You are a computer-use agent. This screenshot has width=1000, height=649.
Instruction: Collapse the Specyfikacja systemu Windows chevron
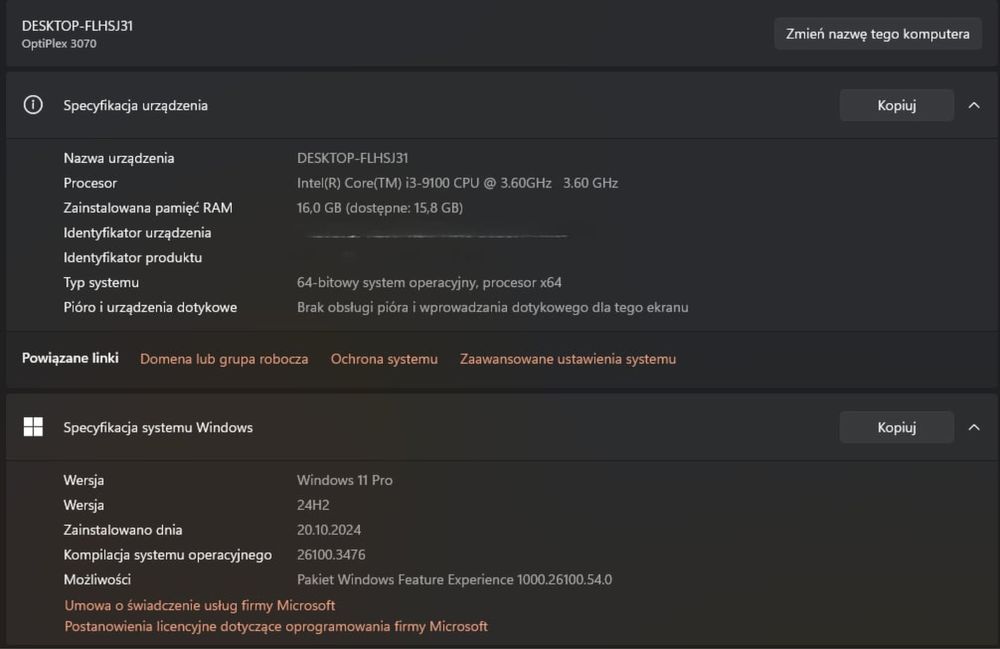click(974, 427)
